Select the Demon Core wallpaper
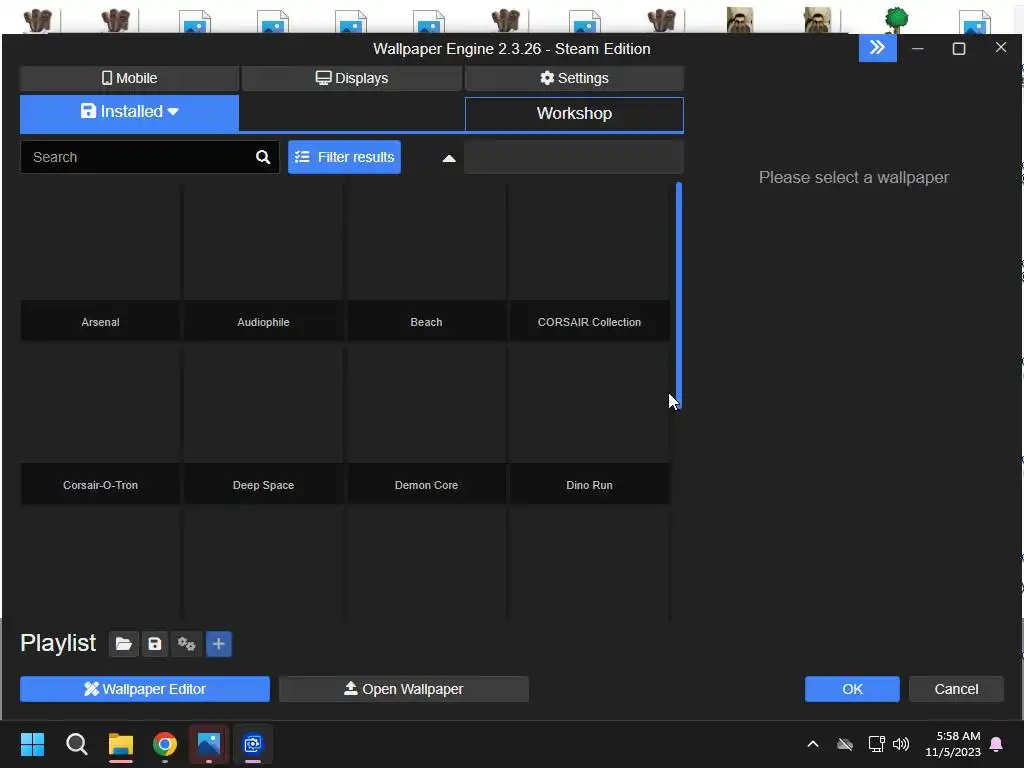Screen dimensions: 1024x768 [x=426, y=426]
